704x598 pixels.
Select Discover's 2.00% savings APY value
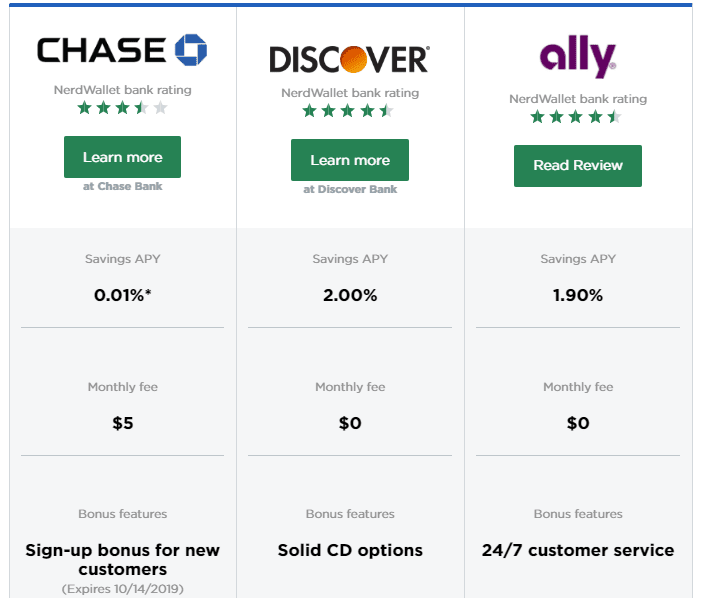pyautogui.click(x=350, y=295)
